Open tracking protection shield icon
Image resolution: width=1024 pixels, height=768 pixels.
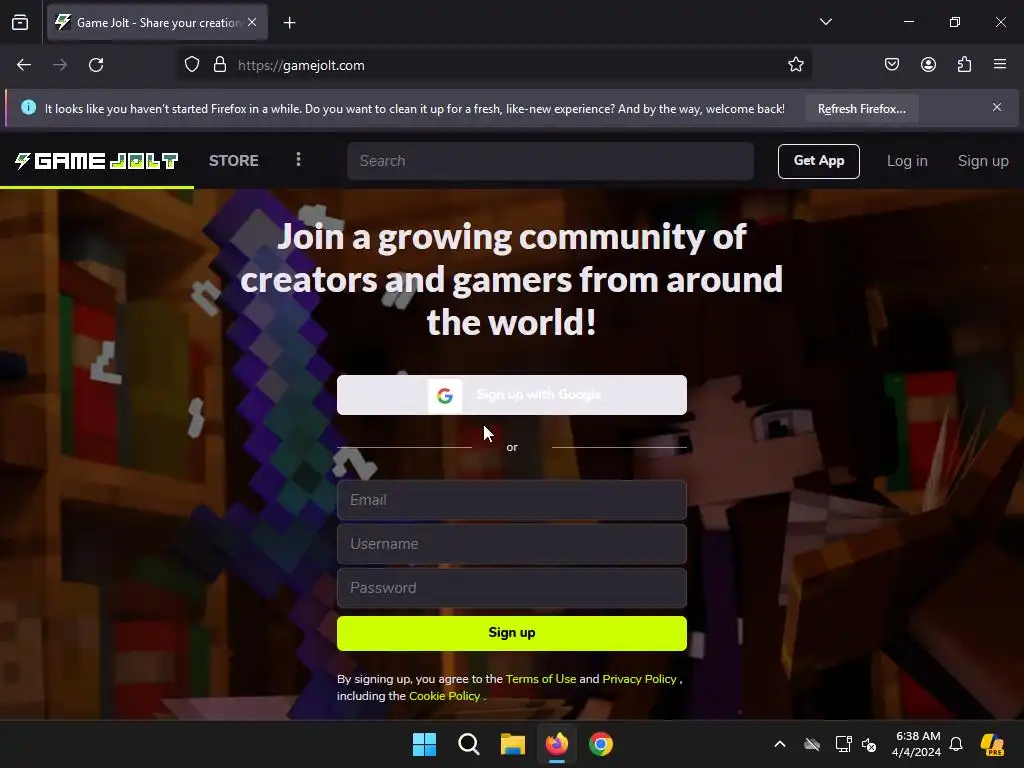[x=191, y=65]
